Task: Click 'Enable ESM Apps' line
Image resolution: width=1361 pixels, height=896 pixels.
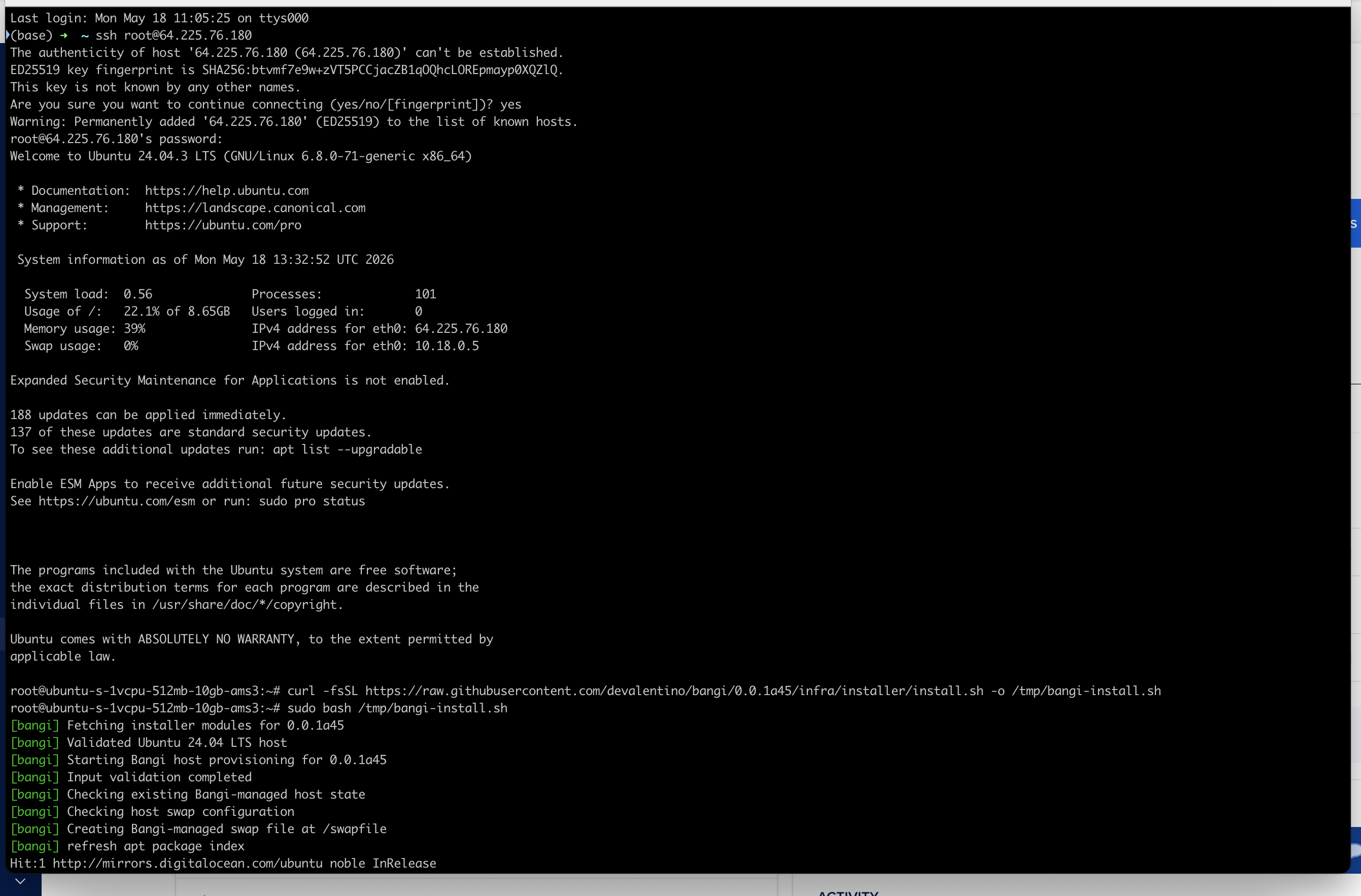Action: pos(230,485)
